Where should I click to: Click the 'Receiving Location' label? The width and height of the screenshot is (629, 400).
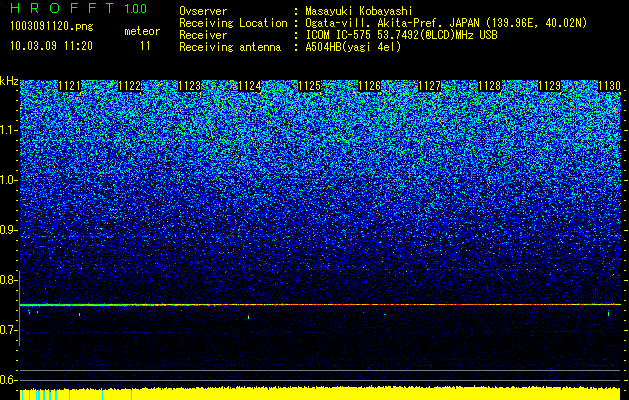click(233, 23)
